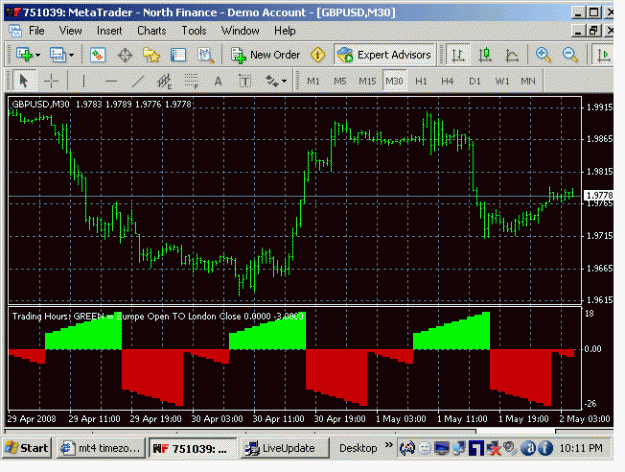Switch to M5 timeframe

coord(340,81)
